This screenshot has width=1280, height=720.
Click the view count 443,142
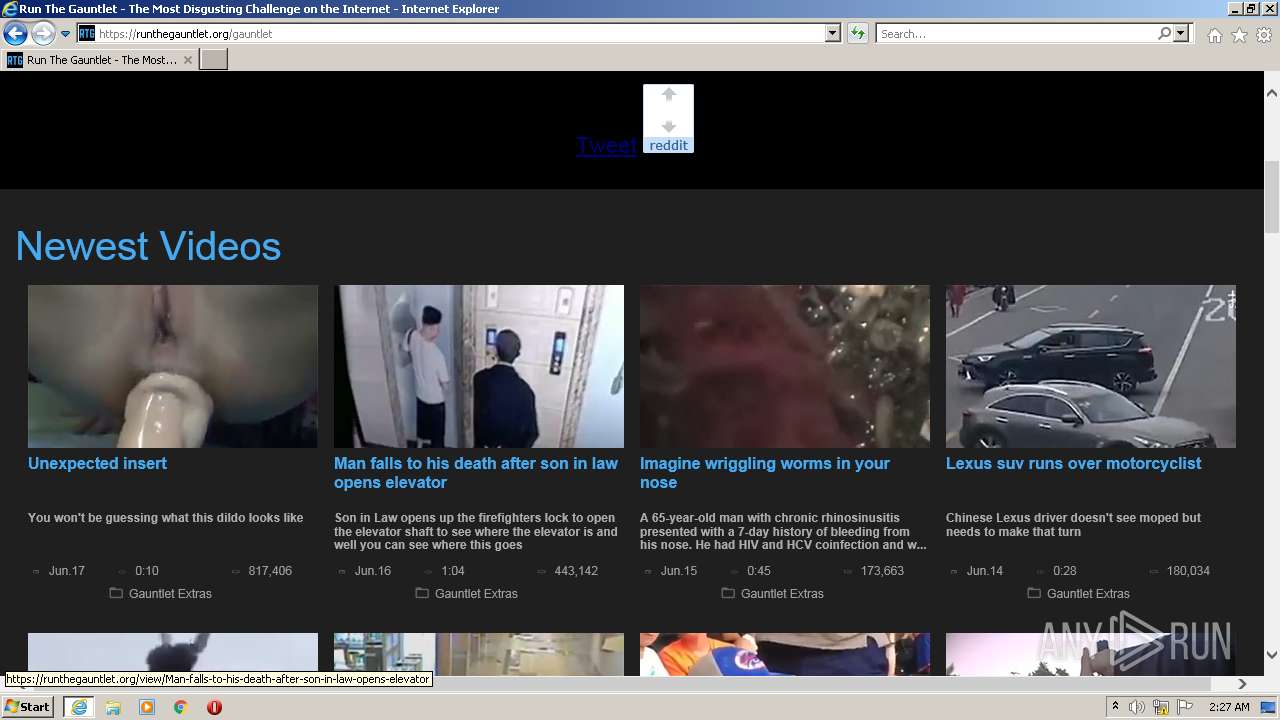pyautogui.click(x=576, y=571)
